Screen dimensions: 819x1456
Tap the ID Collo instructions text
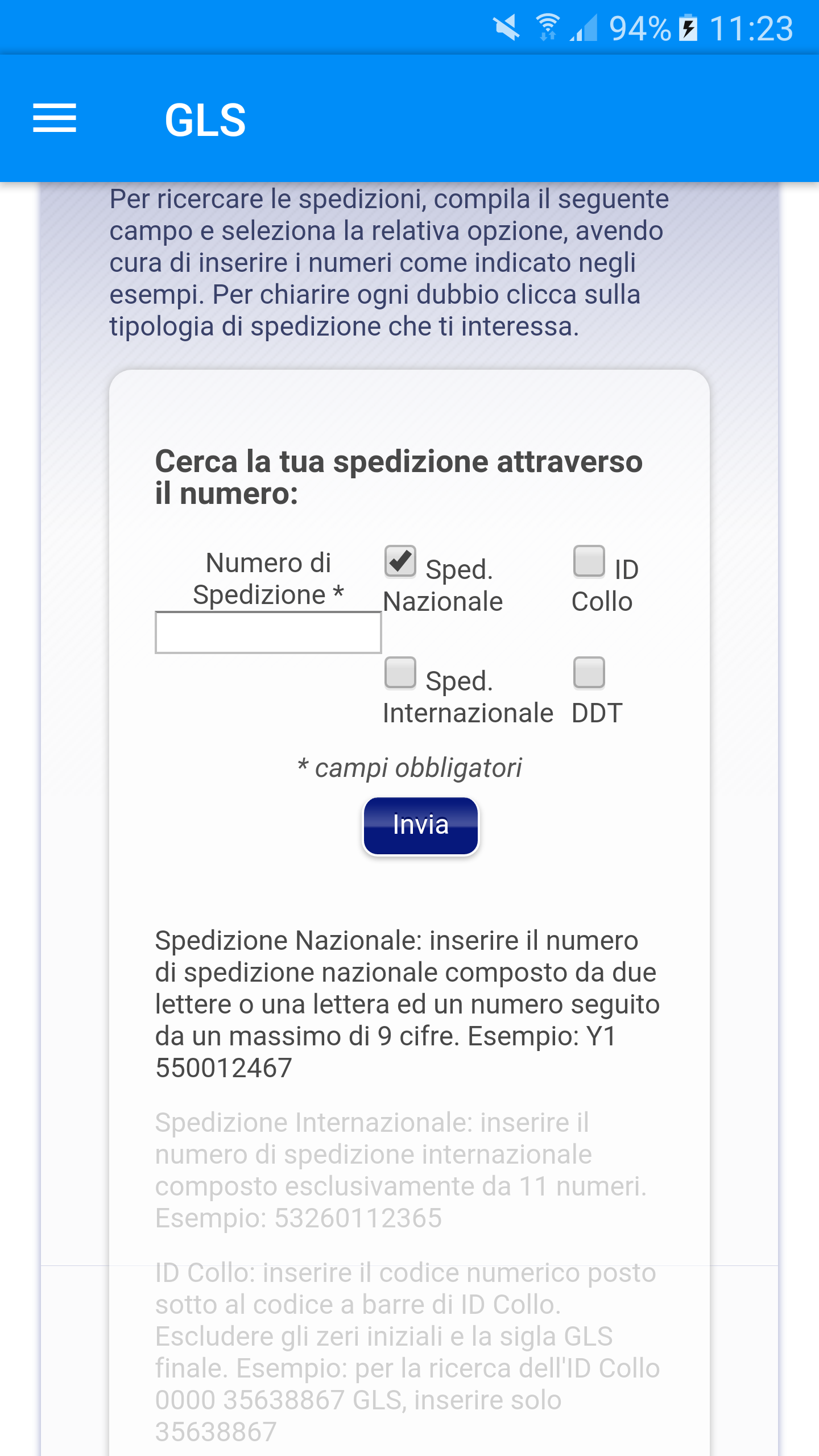click(x=407, y=1352)
